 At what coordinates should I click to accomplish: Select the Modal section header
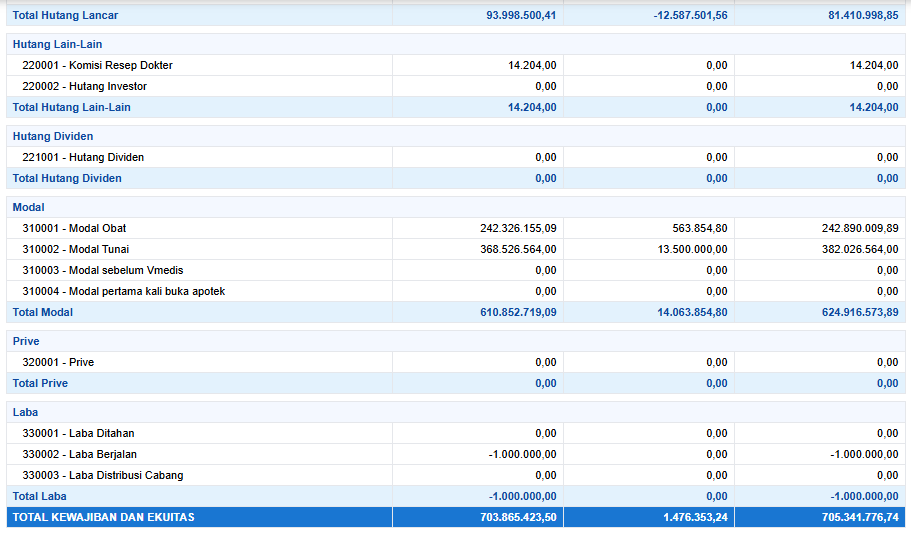pos(28,207)
